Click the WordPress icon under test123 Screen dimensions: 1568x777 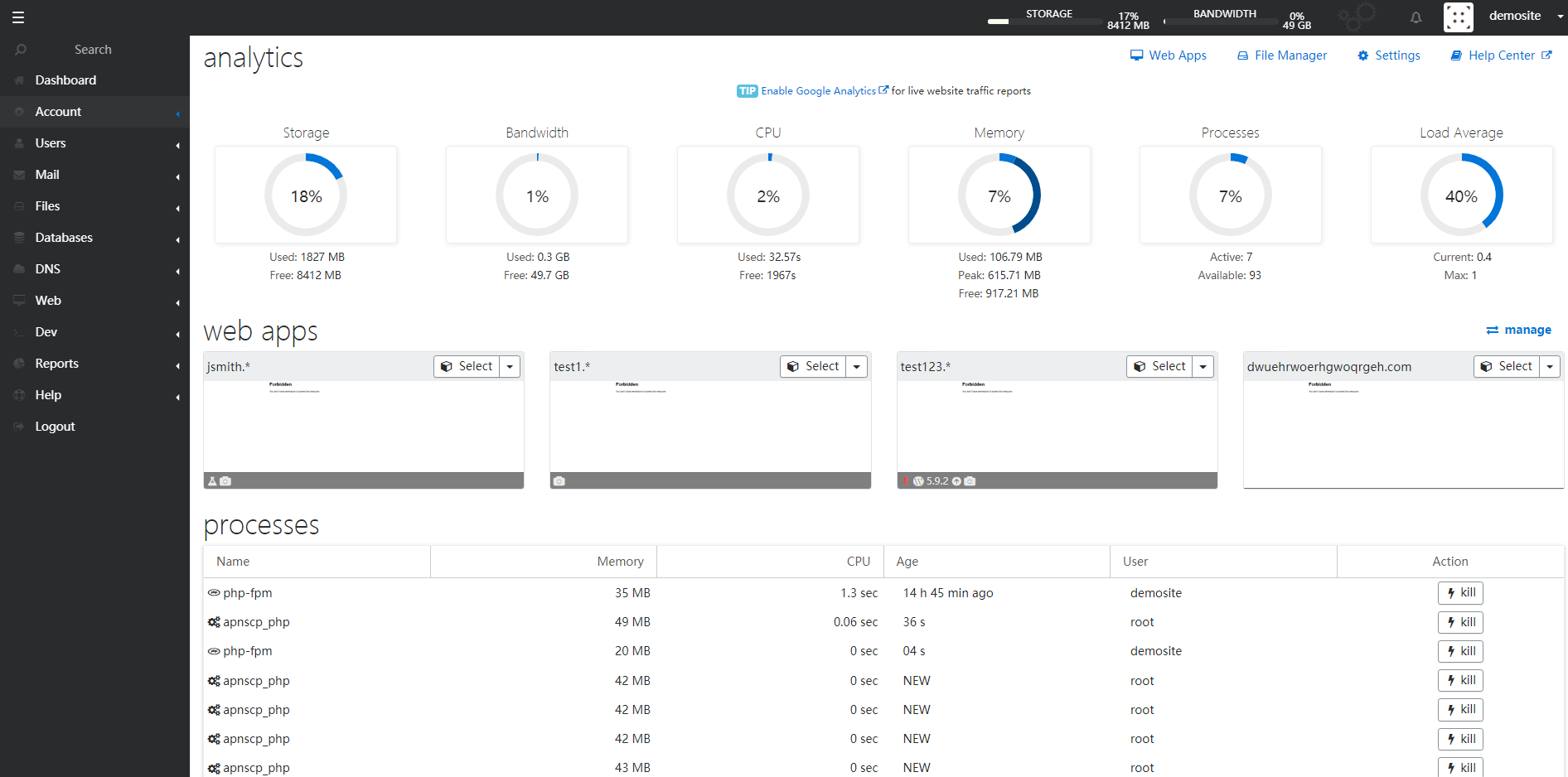918,481
